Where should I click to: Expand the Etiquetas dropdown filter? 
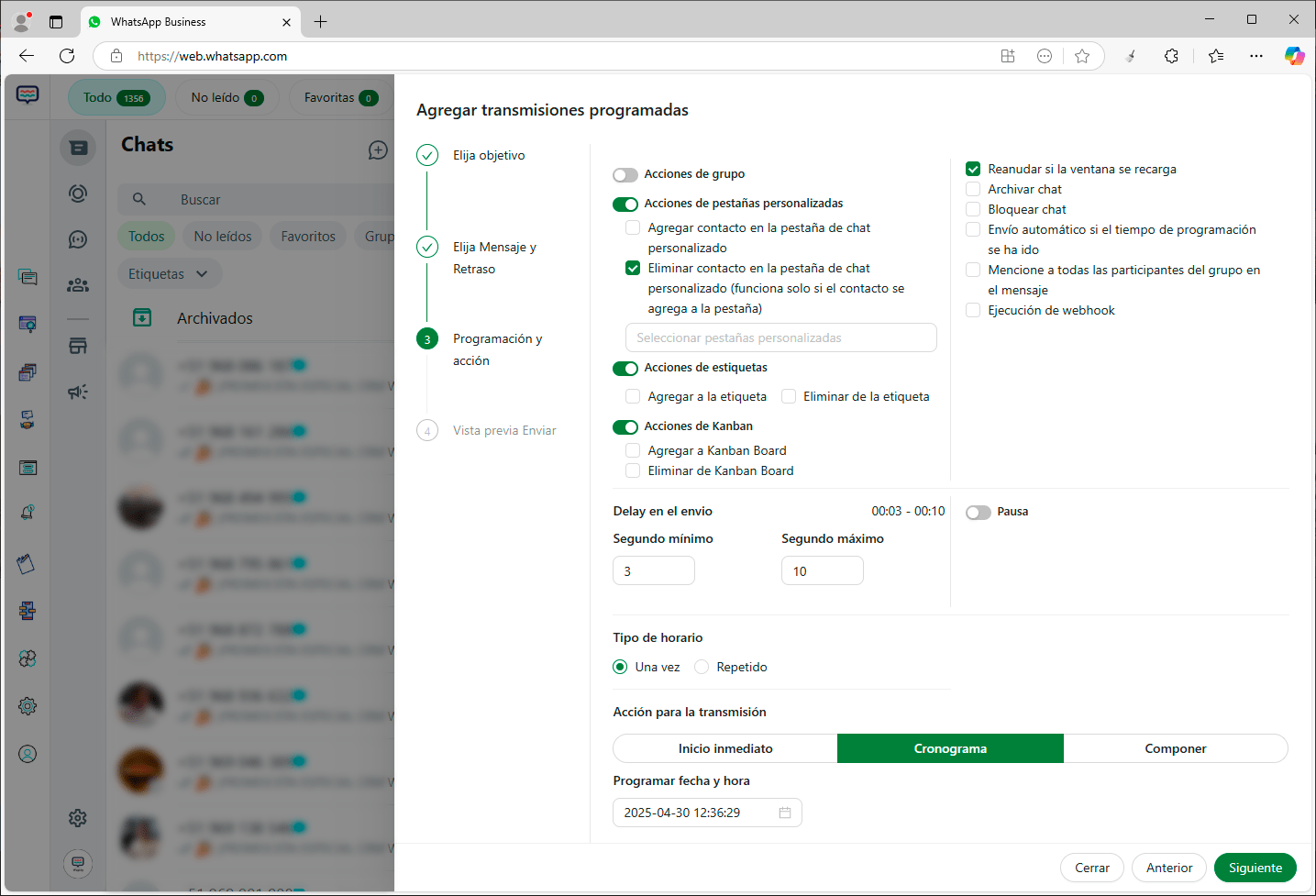click(x=169, y=274)
